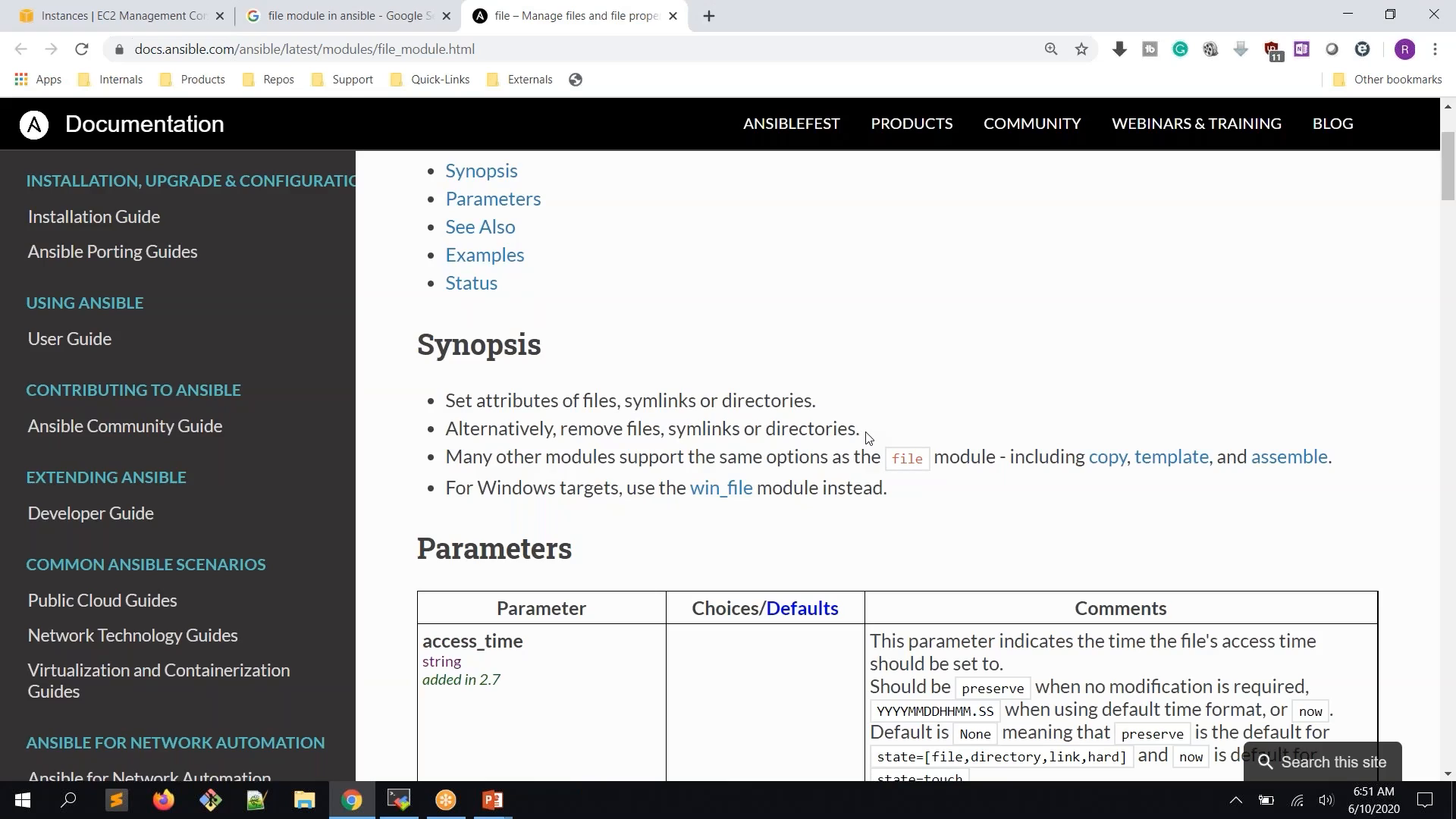Open File Explorer from taskbar

pos(304,800)
